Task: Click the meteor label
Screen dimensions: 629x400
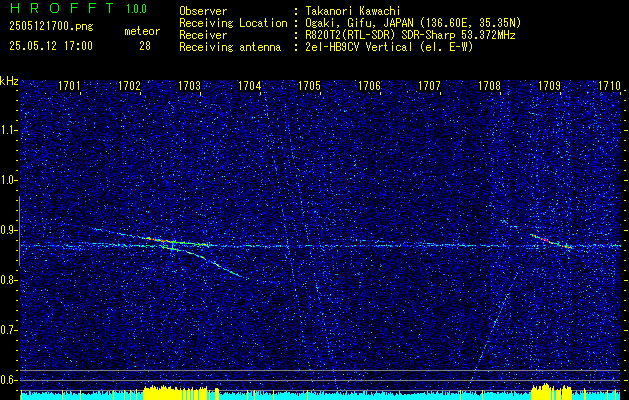Action: pyautogui.click(x=142, y=31)
